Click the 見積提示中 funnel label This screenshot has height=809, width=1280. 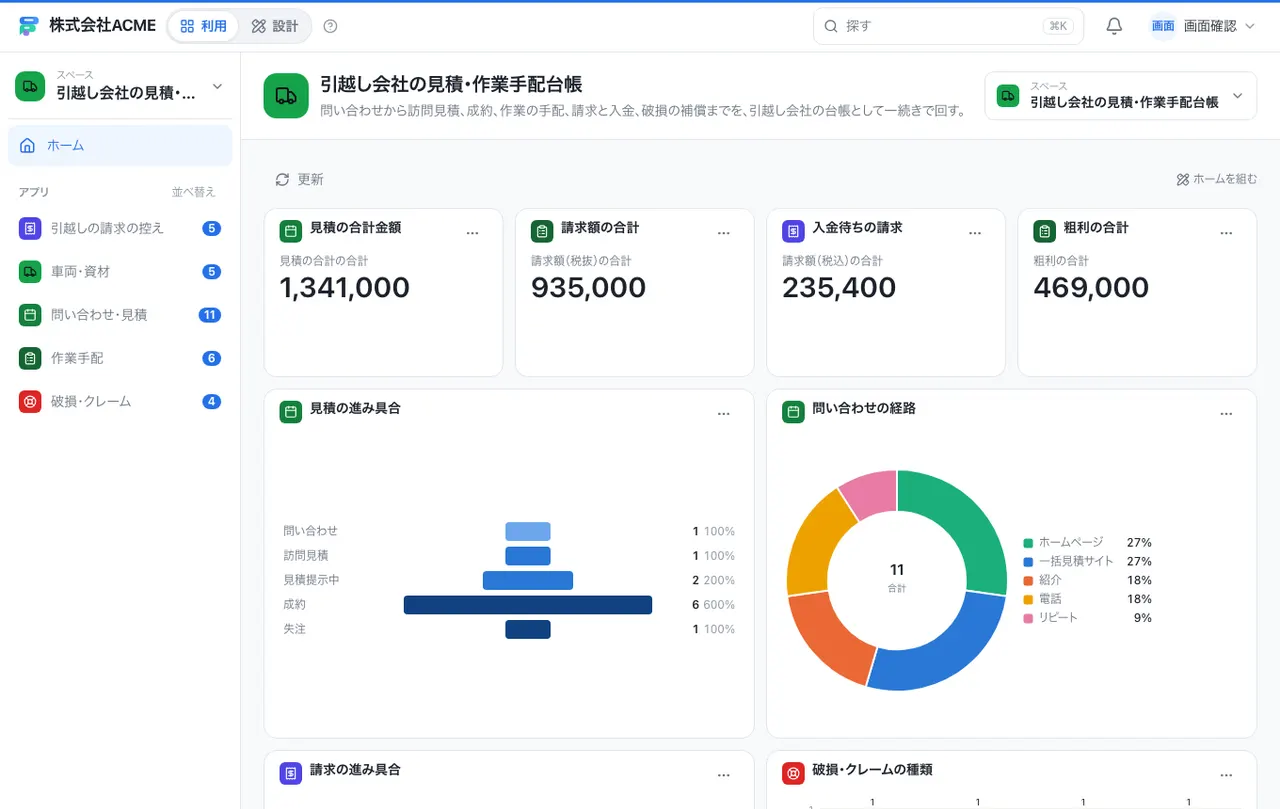(x=311, y=580)
